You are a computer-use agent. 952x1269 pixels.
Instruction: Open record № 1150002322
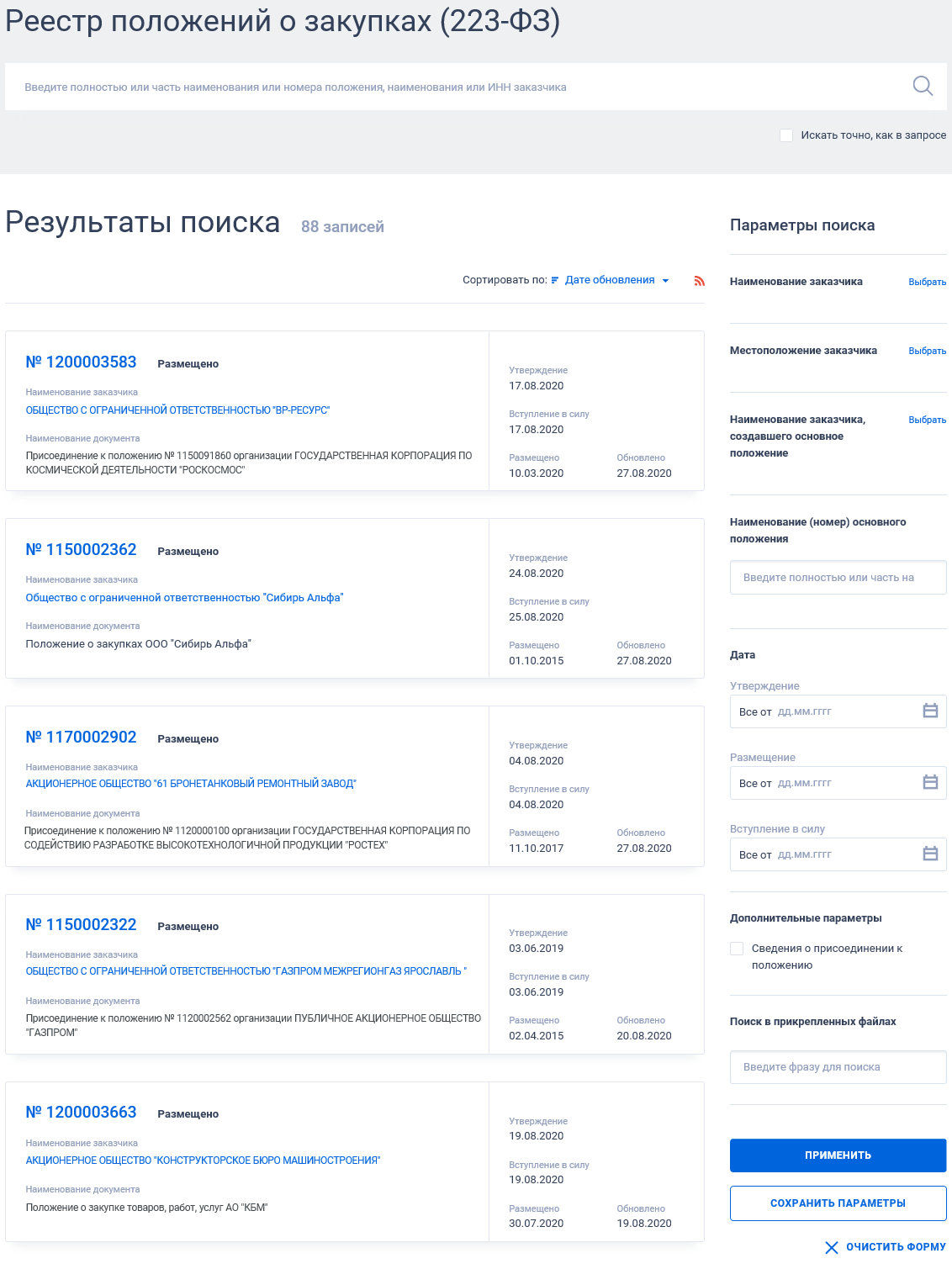point(81,925)
